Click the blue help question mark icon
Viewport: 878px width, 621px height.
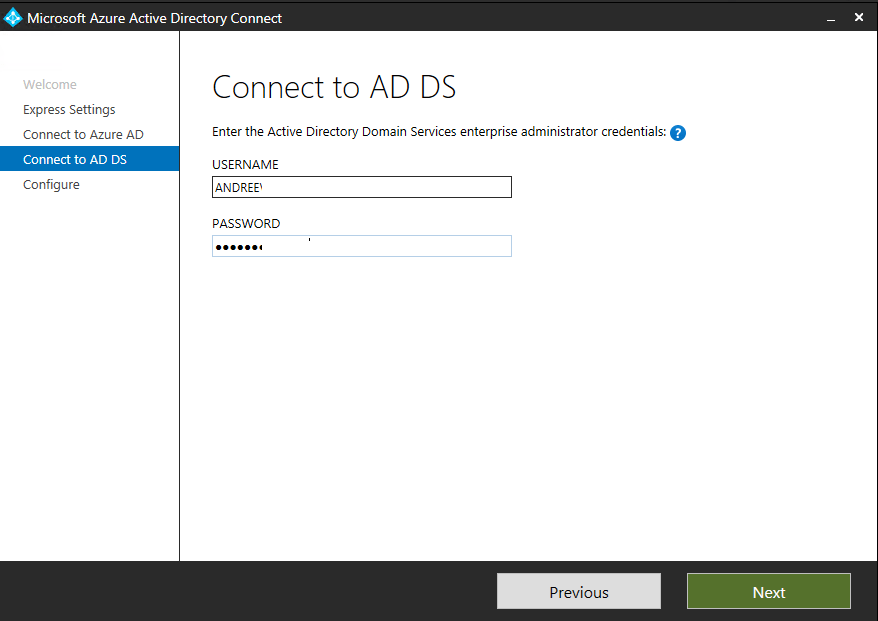click(x=678, y=133)
